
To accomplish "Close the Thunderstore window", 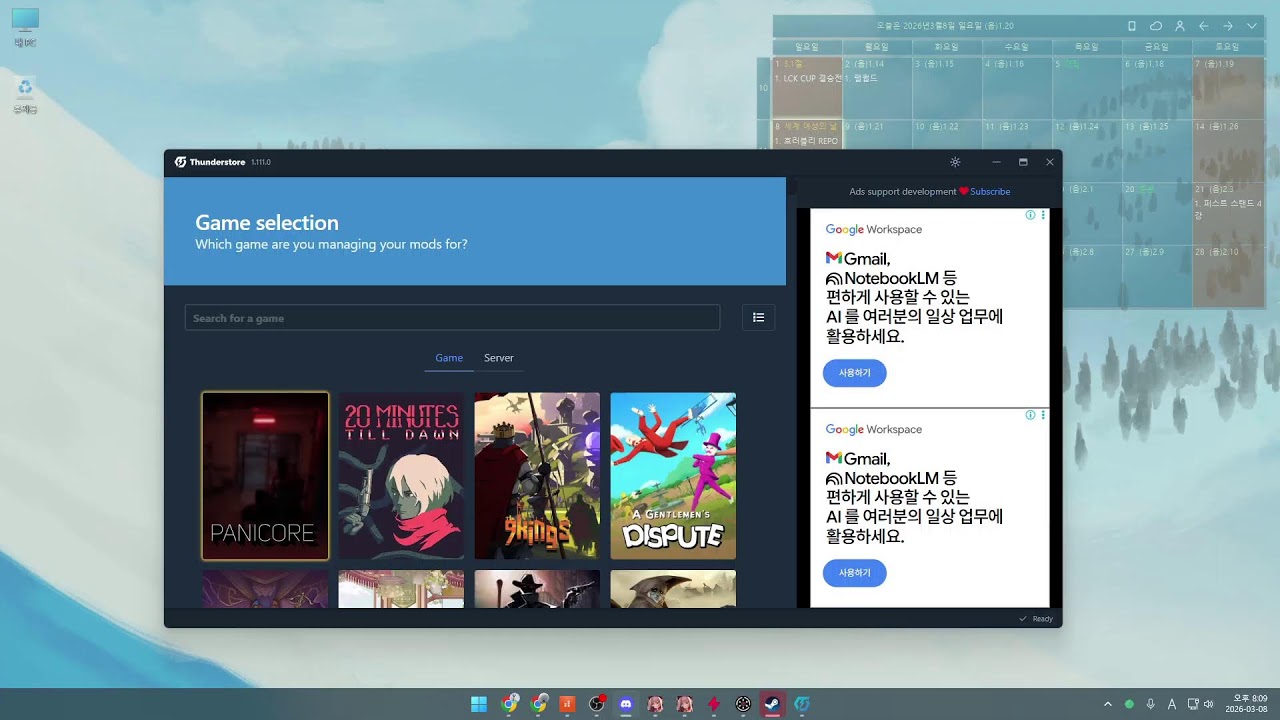I will pyautogui.click(x=1050, y=162).
